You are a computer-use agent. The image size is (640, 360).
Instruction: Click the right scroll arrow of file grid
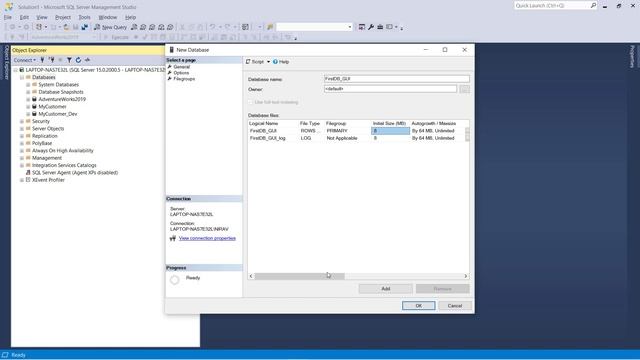click(x=466, y=276)
